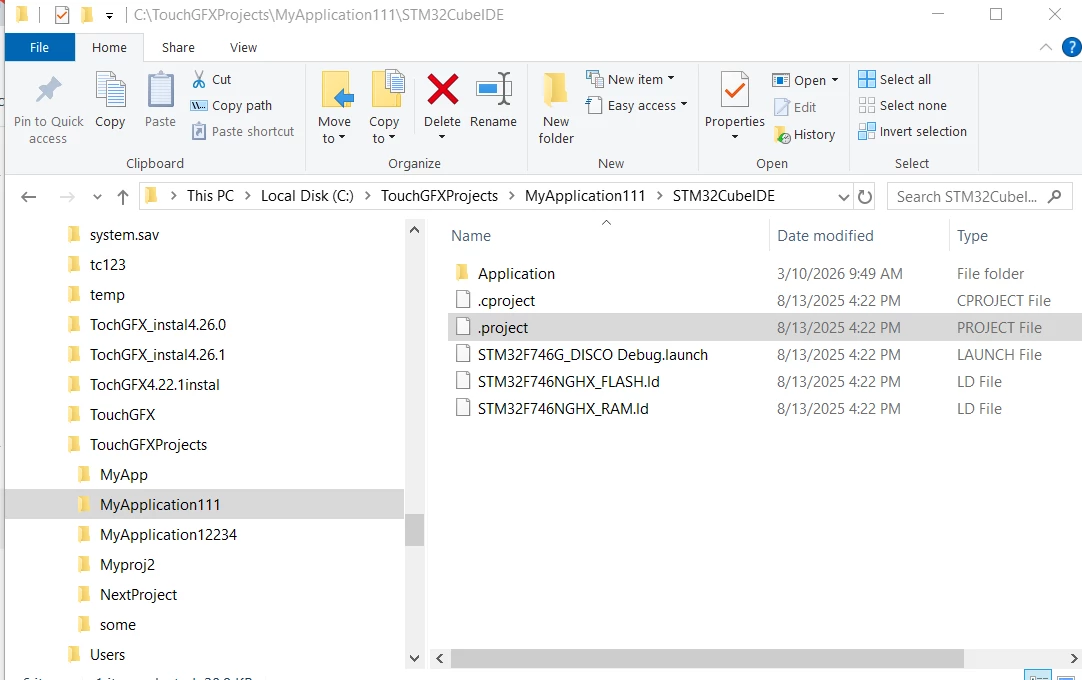Click Paste shortcut command
Image resolution: width=1082 pixels, height=680 pixels.
pos(243,131)
